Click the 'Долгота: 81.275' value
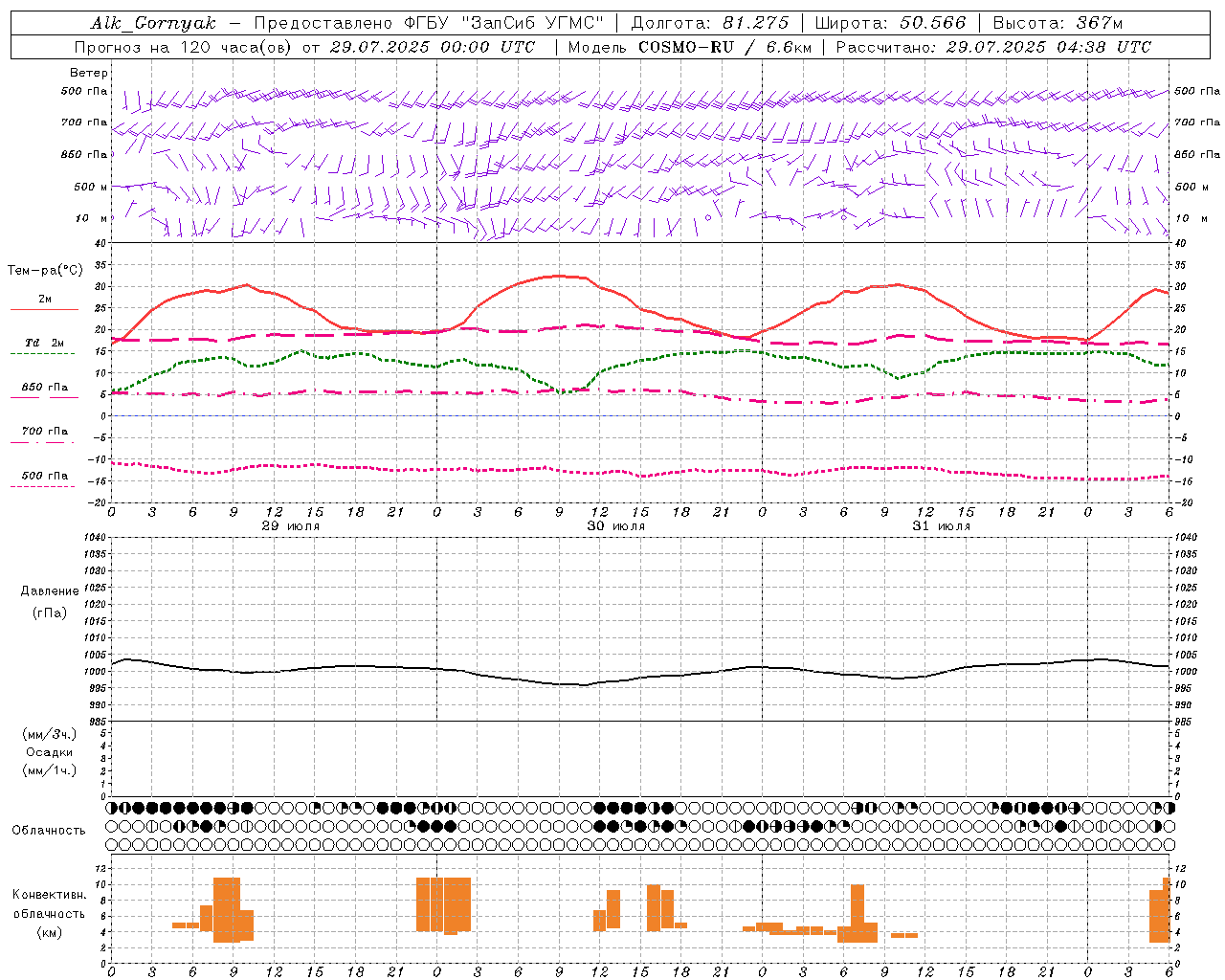The image size is (1225, 980). click(x=709, y=22)
